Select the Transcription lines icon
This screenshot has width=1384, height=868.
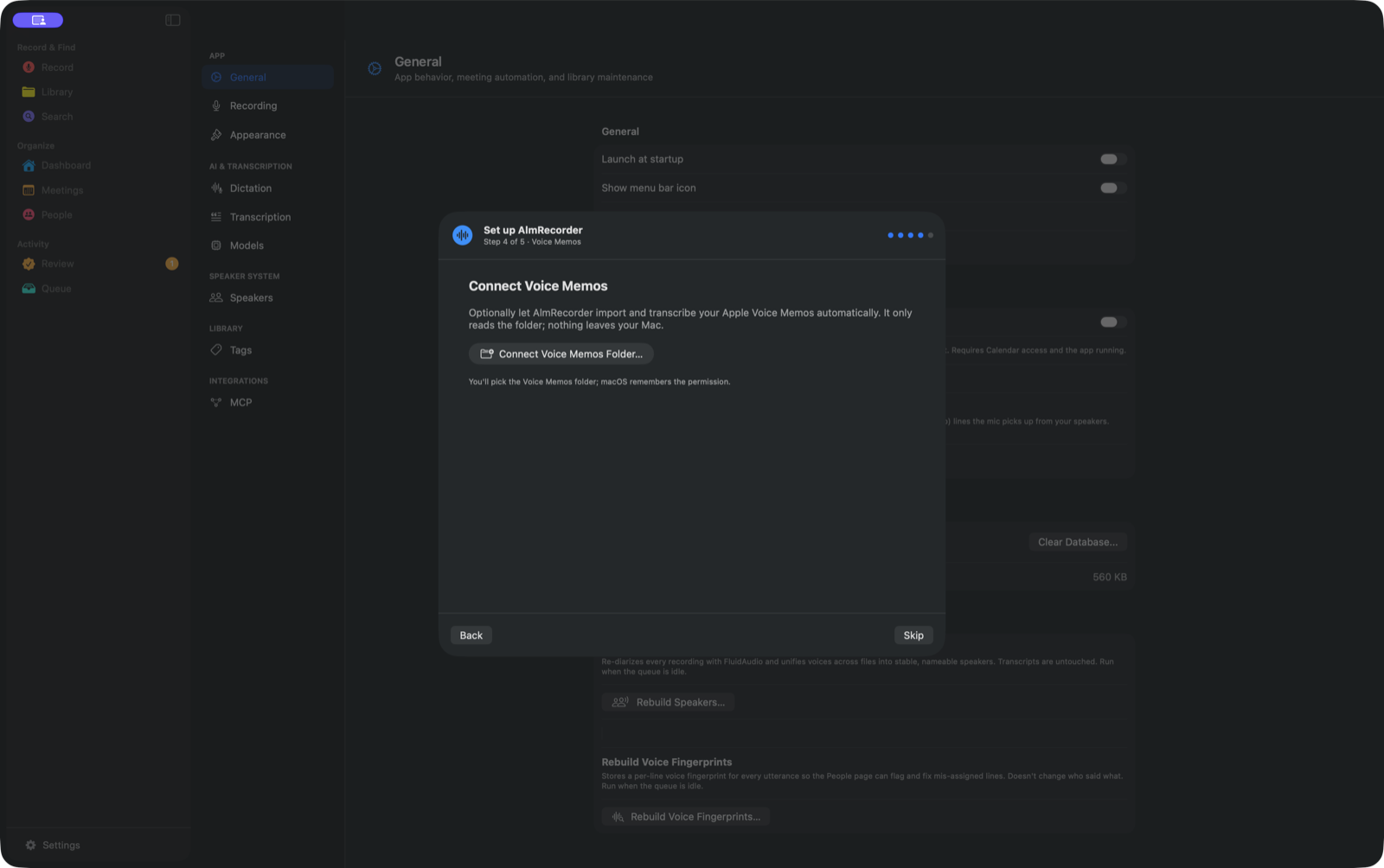[x=216, y=217]
